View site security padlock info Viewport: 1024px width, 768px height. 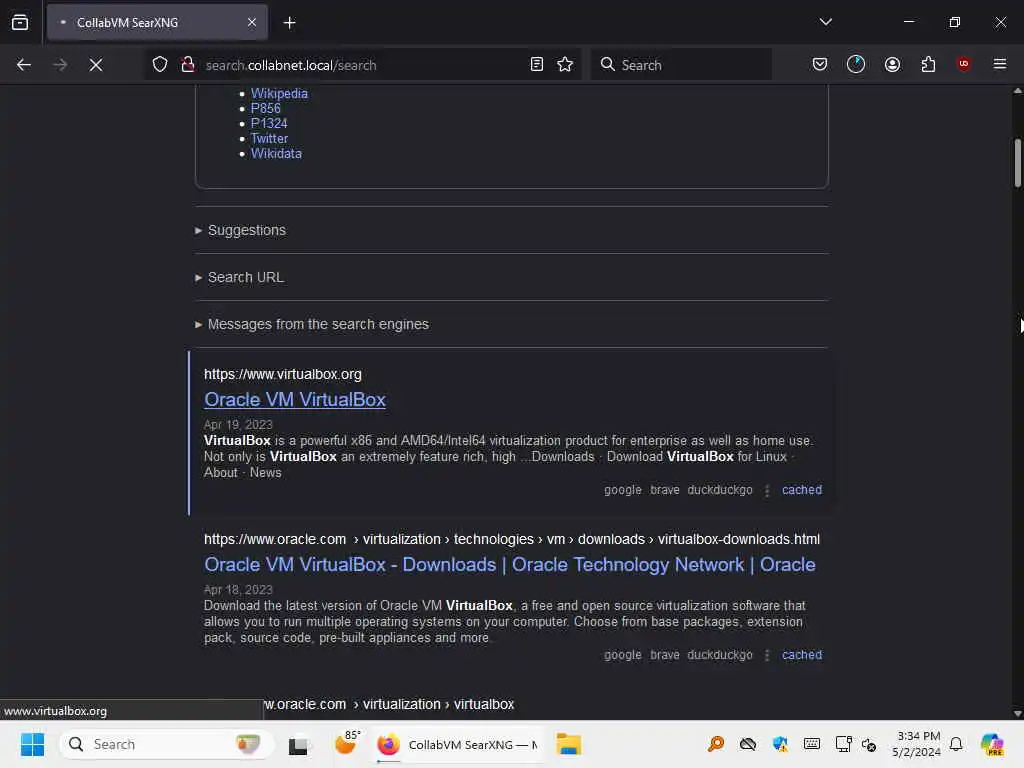tap(188, 65)
